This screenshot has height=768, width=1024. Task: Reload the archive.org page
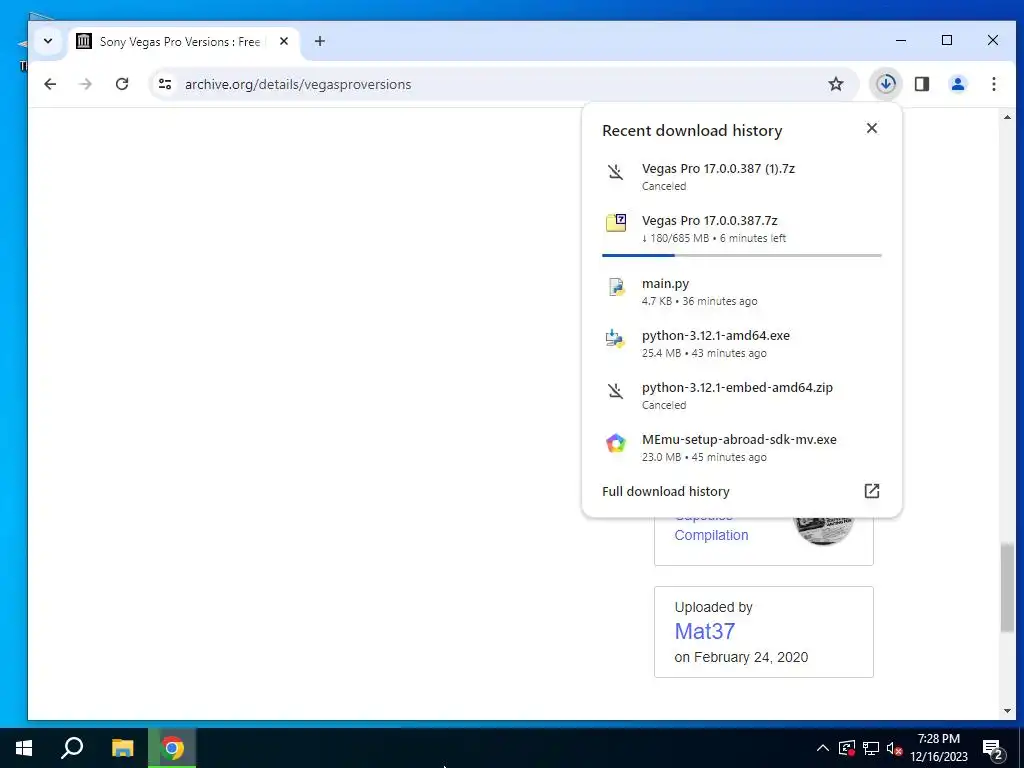coord(121,84)
